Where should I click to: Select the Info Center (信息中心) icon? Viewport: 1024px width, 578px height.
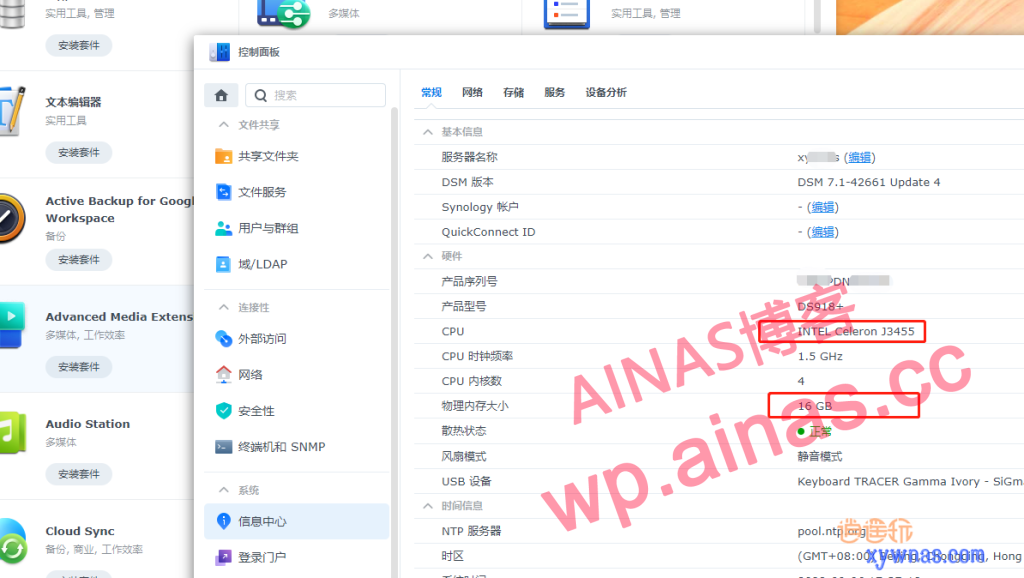pos(223,521)
